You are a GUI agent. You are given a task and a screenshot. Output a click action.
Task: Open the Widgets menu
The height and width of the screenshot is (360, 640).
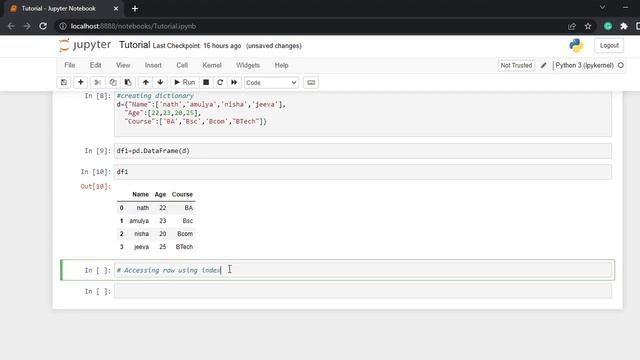coord(248,65)
